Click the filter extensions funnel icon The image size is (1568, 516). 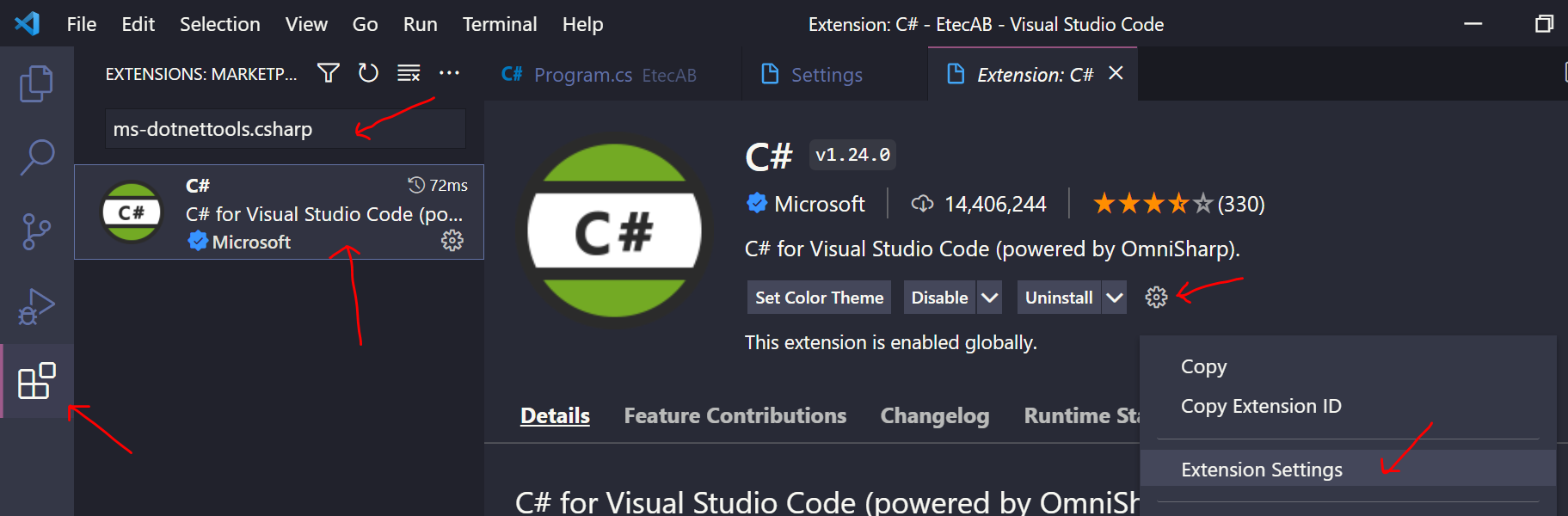[328, 73]
